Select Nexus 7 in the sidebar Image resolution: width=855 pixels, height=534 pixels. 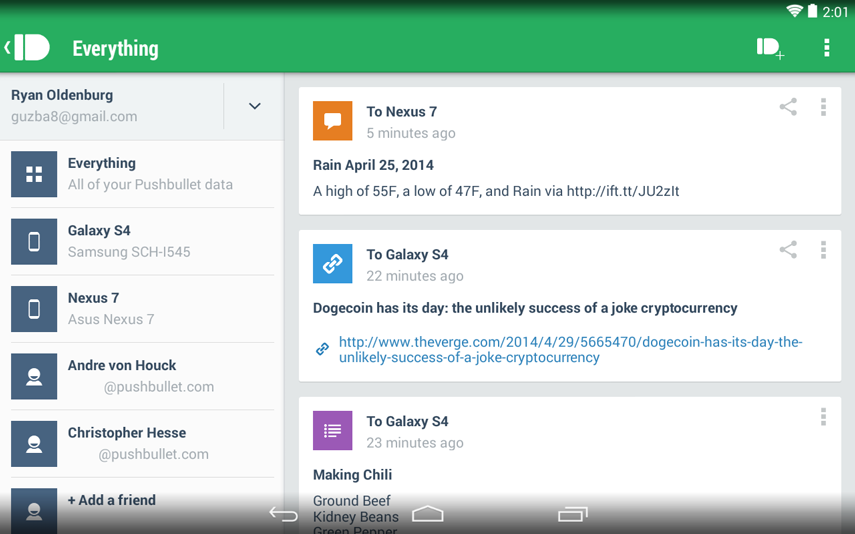coord(142,309)
